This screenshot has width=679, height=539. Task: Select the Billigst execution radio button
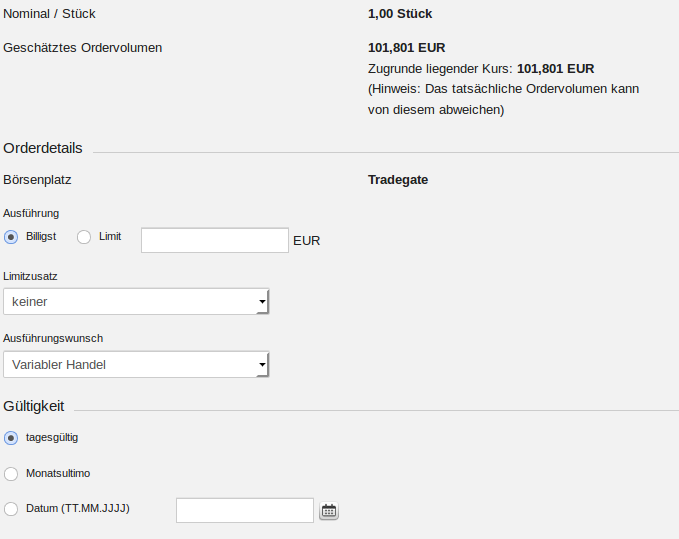coord(12,237)
